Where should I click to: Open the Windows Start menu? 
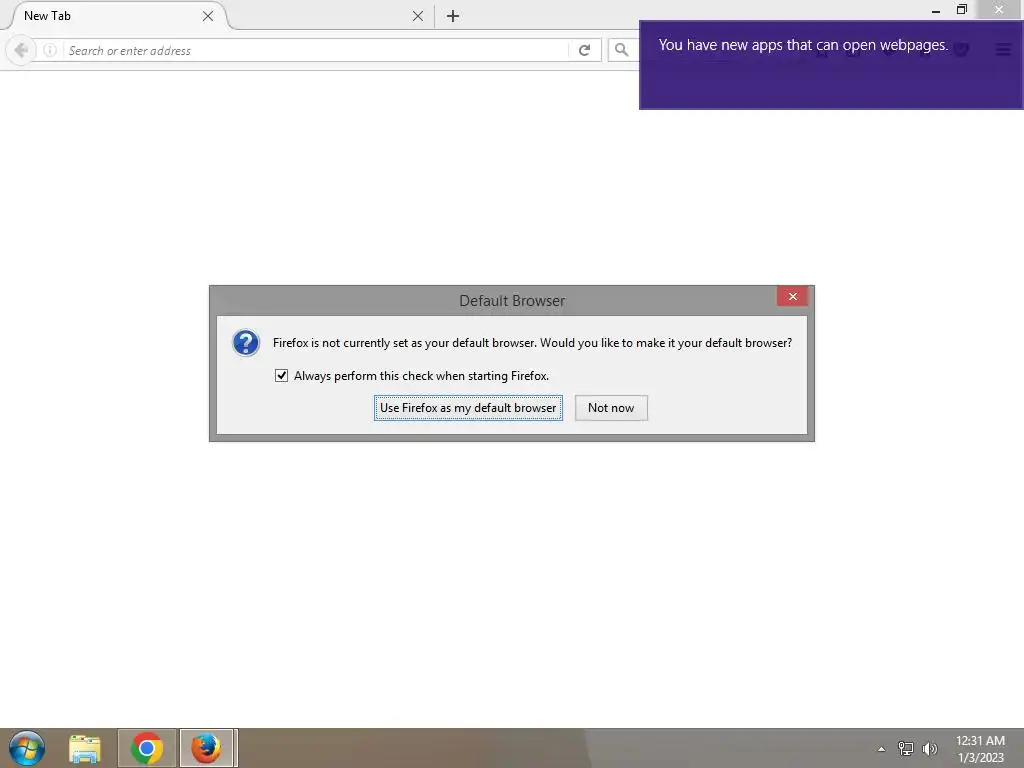pos(27,748)
